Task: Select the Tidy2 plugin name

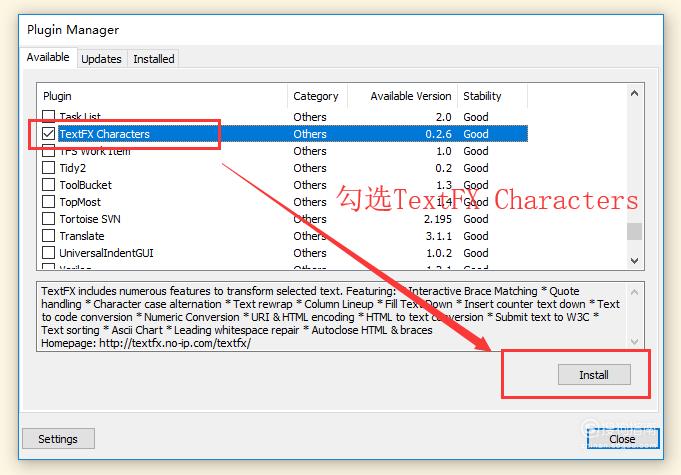Action: (73, 168)
